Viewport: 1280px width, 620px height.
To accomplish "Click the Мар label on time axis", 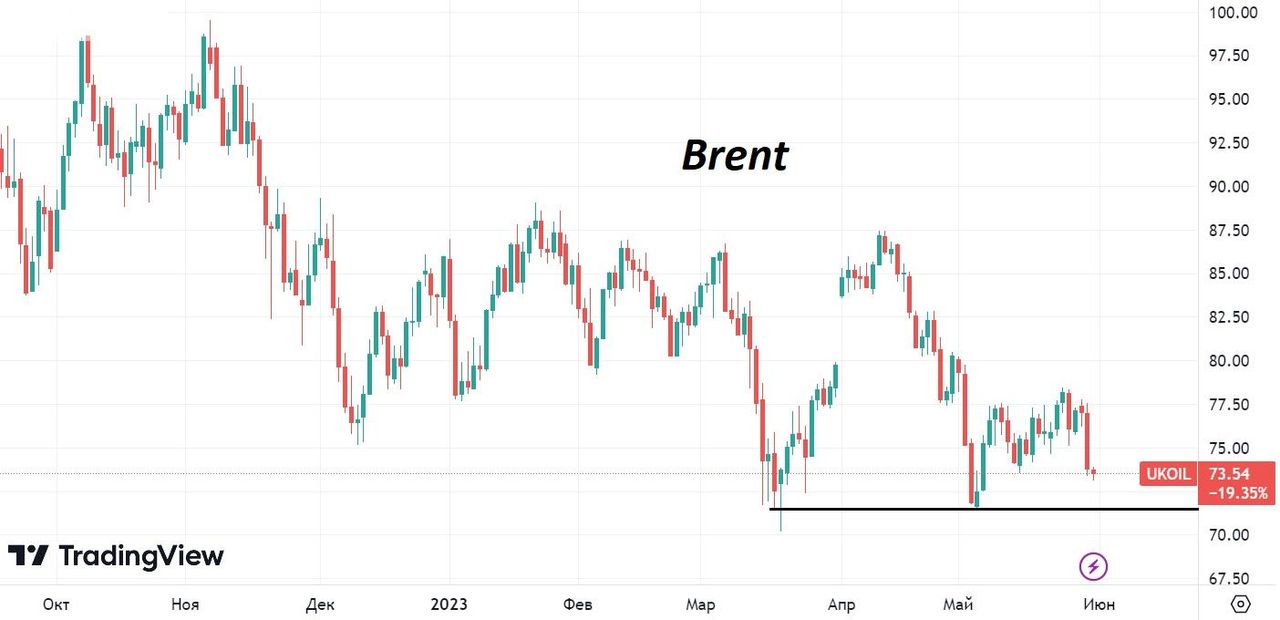I will point(701,604).
